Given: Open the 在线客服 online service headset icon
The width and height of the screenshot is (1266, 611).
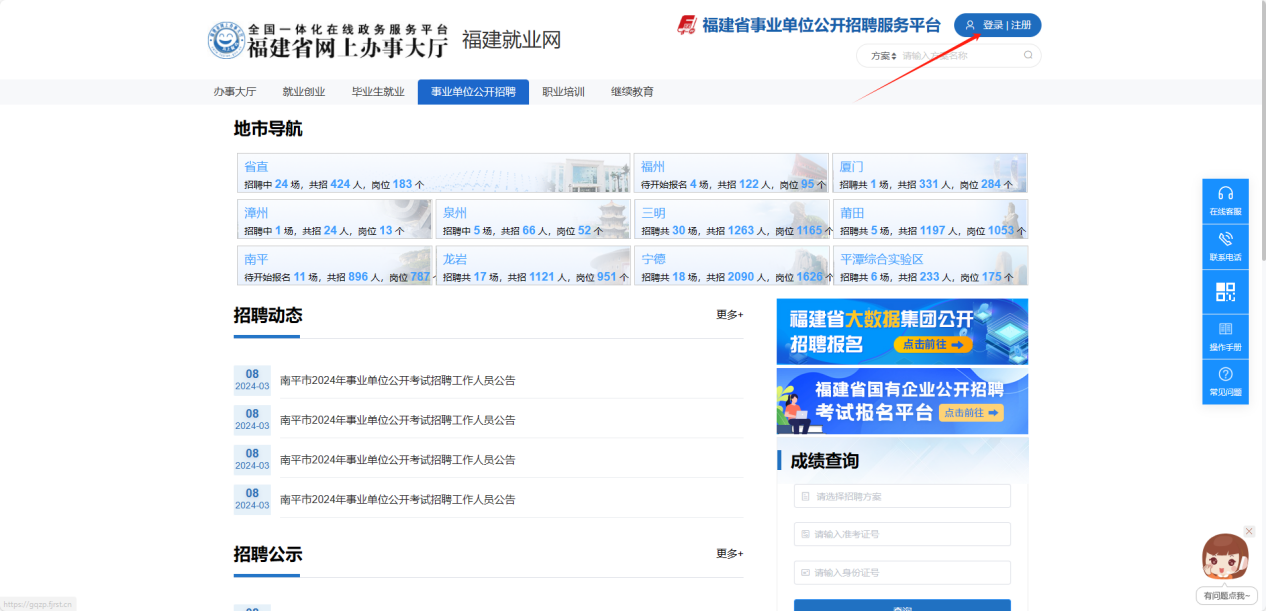Looking at the screenshot, I should [x=1225, y=199].
